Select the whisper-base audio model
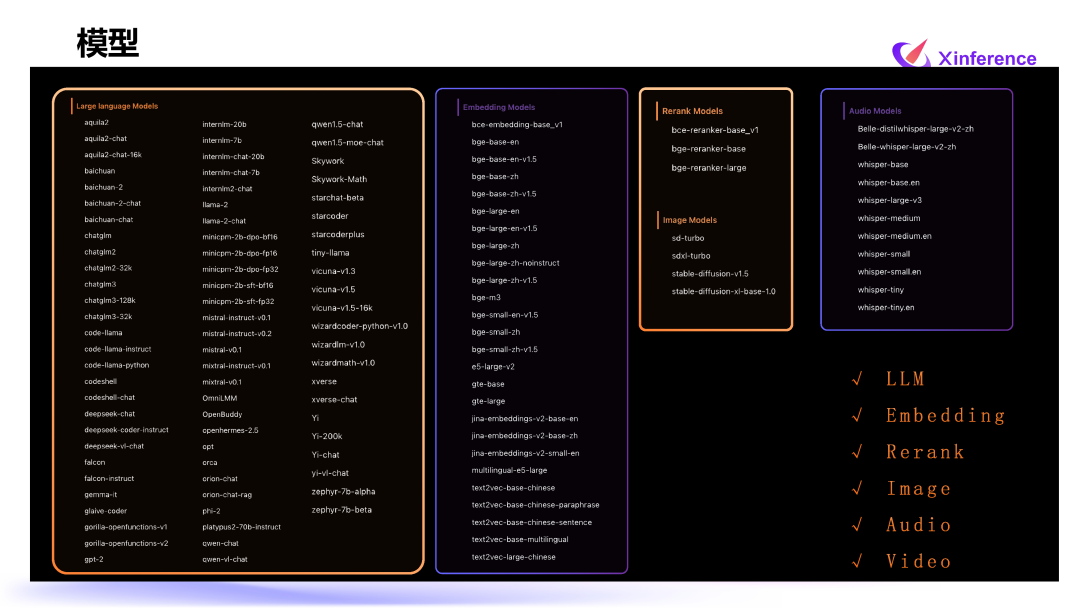1080x608 pixels. (882, 164)
